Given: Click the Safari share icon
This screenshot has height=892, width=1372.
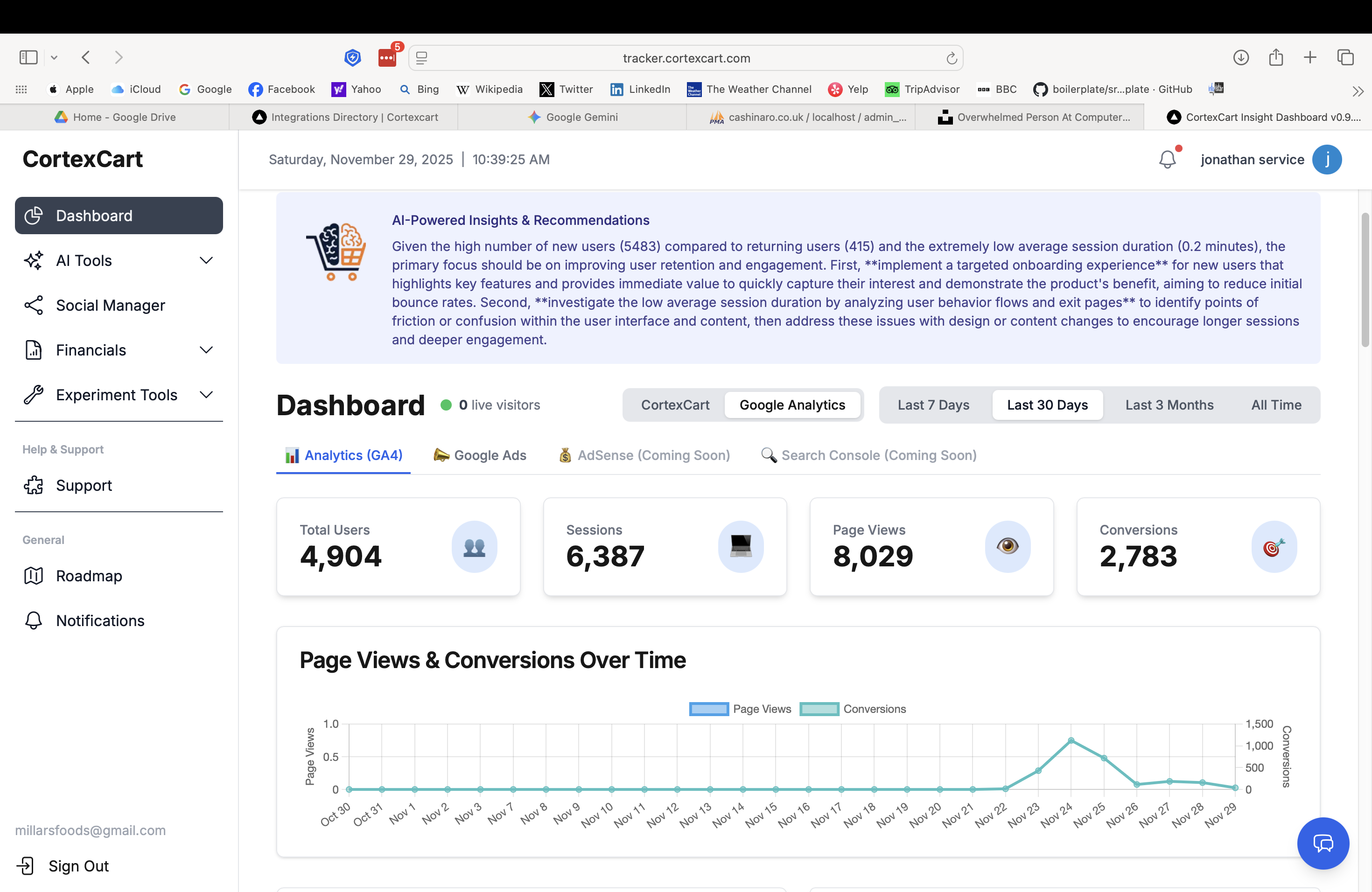Looking at the screenshot, I should click(1276, 58).
